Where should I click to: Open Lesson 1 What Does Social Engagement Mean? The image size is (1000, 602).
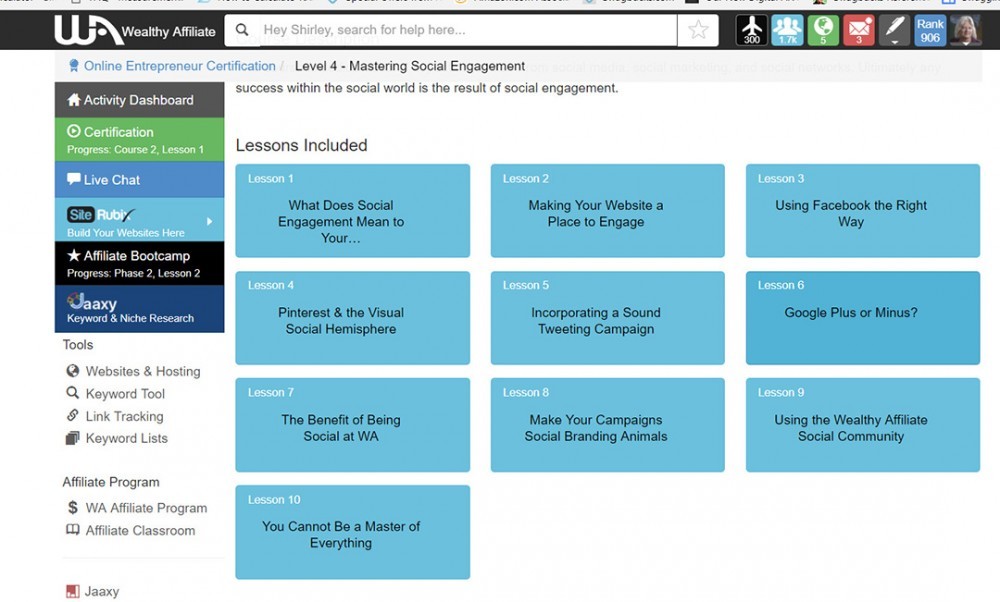pos(353,211)
